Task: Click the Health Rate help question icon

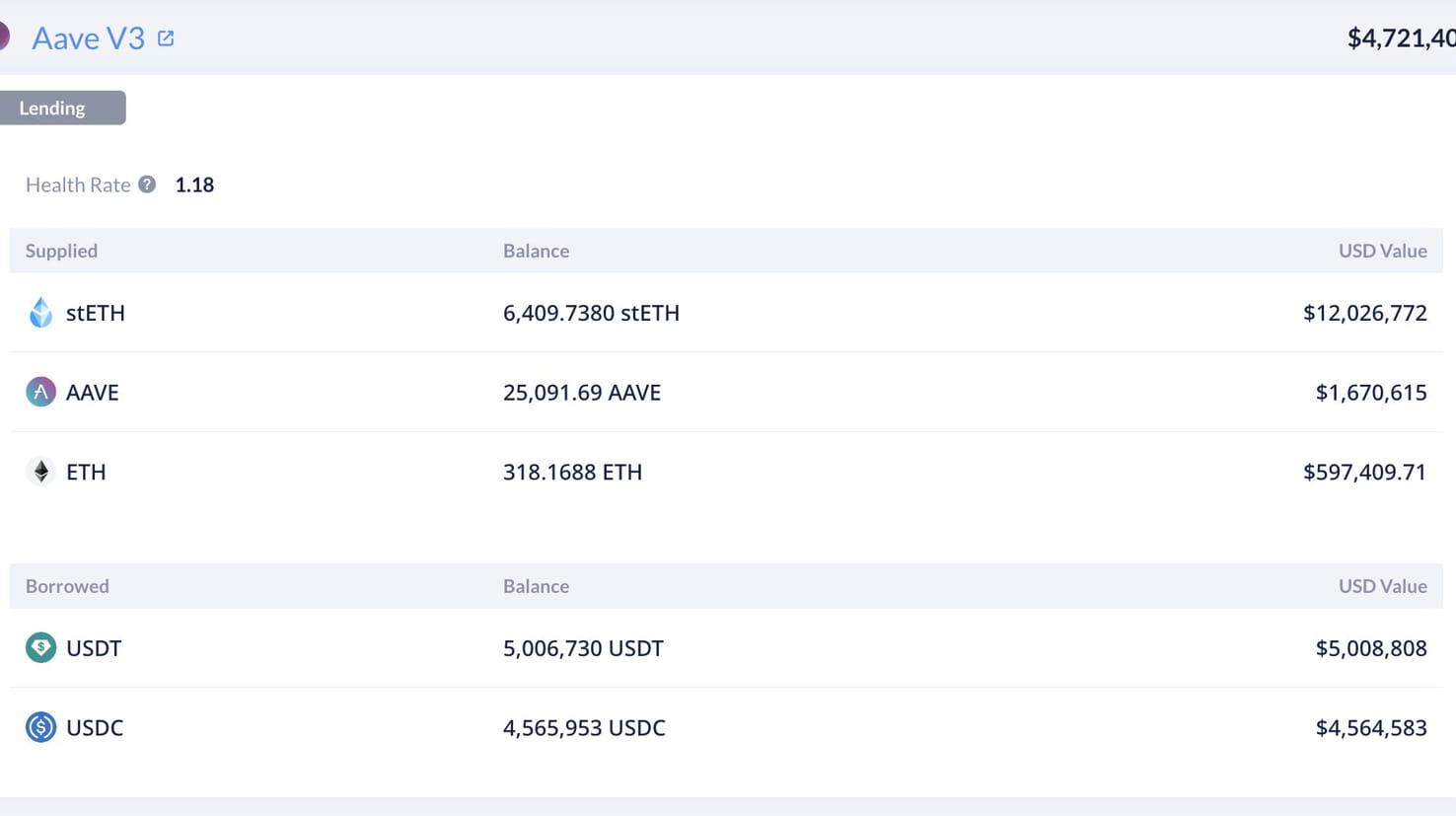Action: (147, 185)
